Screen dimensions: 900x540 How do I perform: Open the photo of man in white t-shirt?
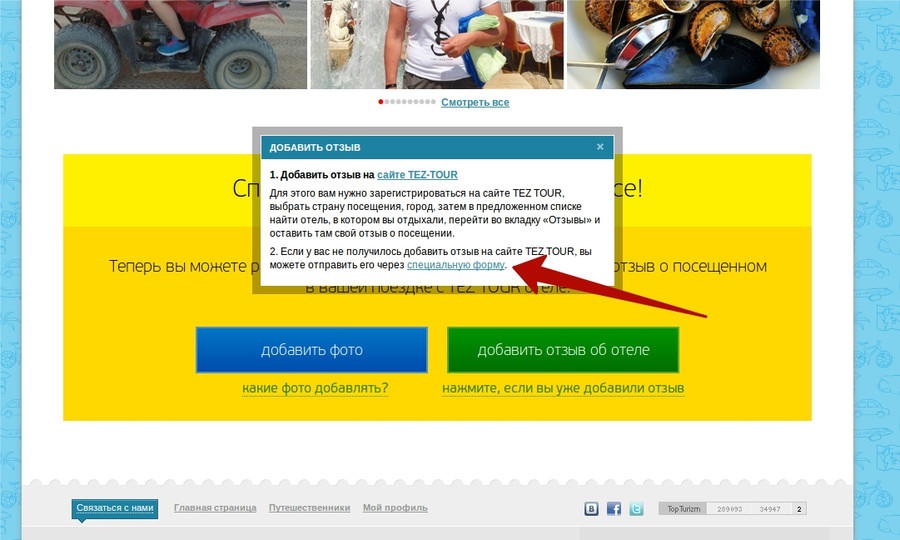(437, 44)
